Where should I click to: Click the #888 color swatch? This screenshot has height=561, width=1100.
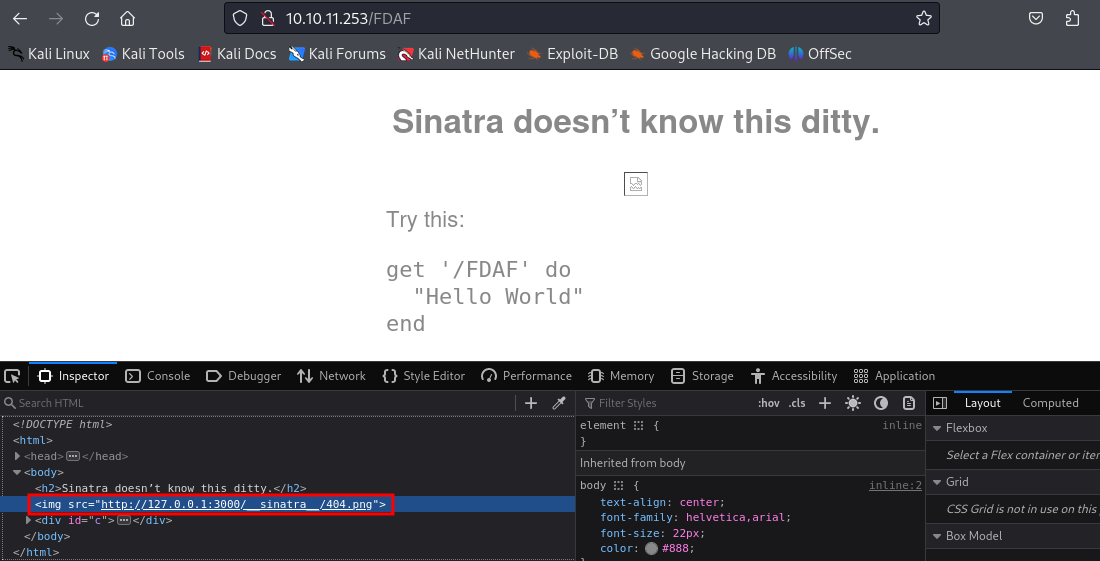pos(651,549)
